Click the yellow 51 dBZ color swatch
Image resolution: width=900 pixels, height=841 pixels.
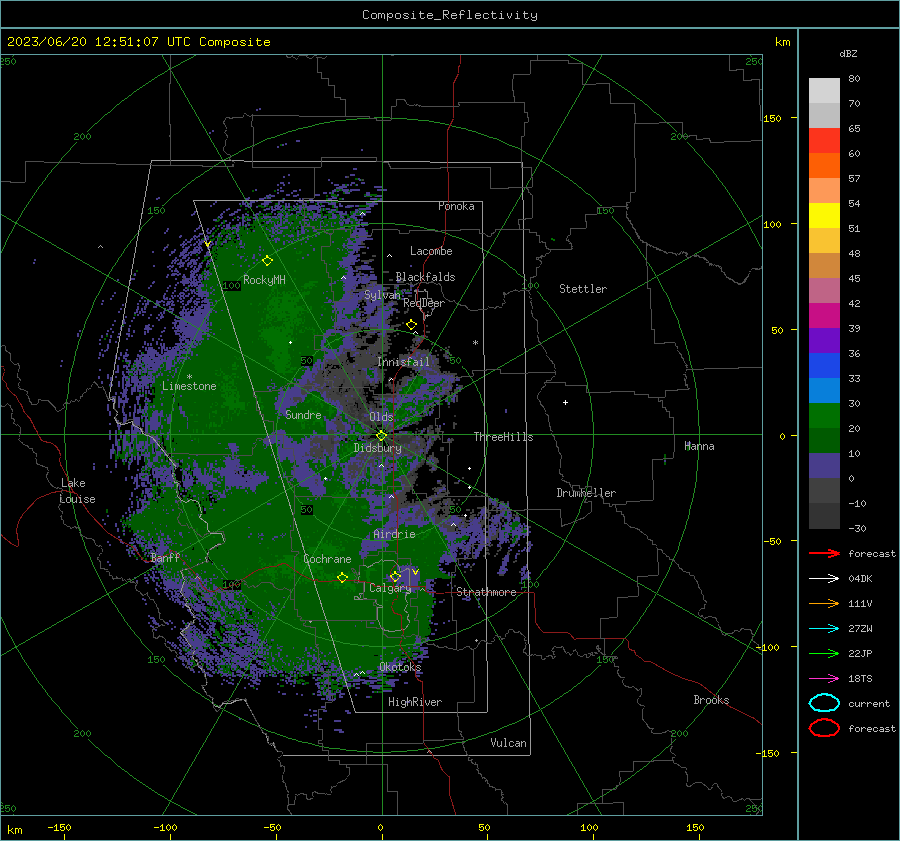point(824,216)
